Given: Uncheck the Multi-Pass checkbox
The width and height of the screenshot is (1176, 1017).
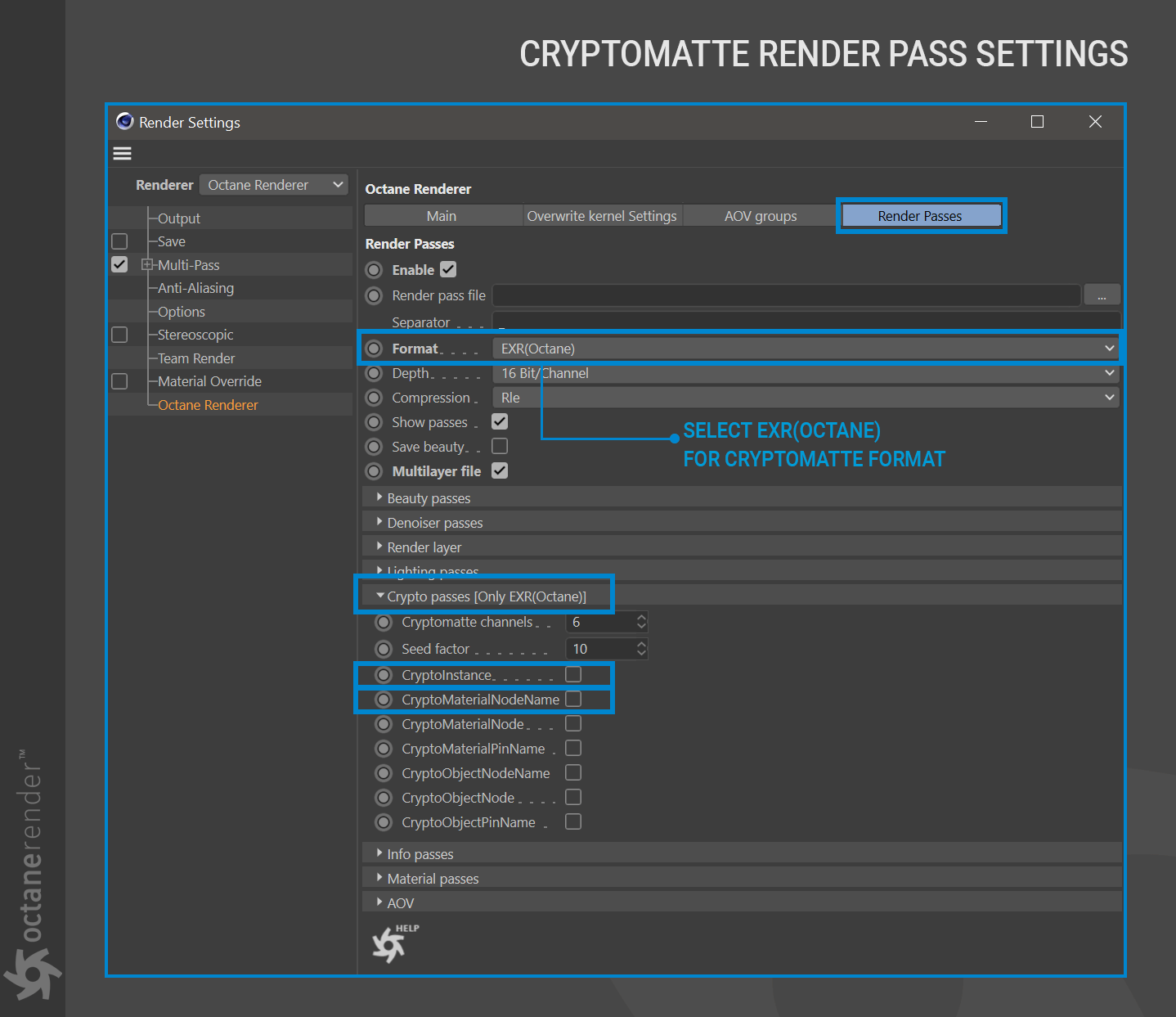Looking at the screenshot, I should 119,264.
